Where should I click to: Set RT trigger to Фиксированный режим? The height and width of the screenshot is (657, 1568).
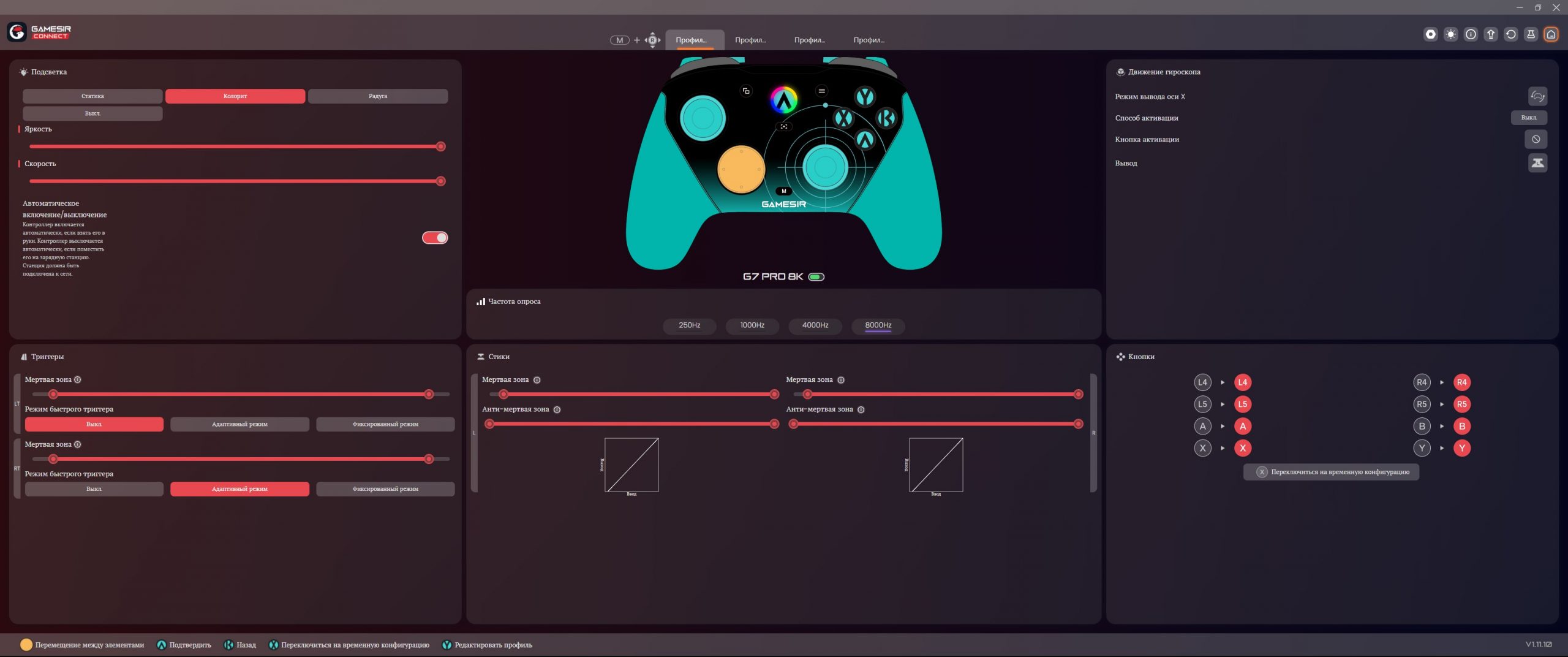(385, 489)
